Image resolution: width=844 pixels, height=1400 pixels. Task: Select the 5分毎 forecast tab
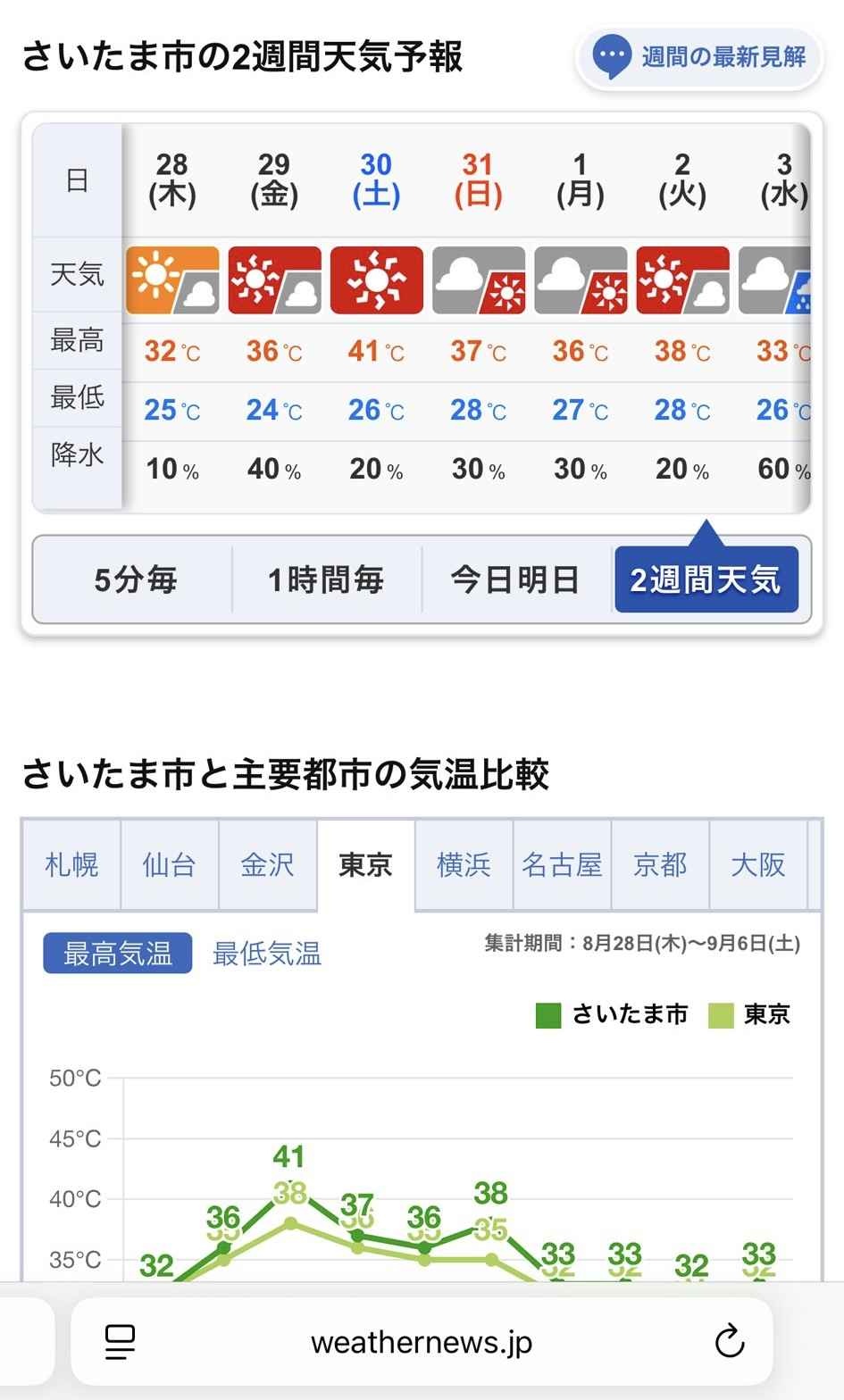(135, 580)
